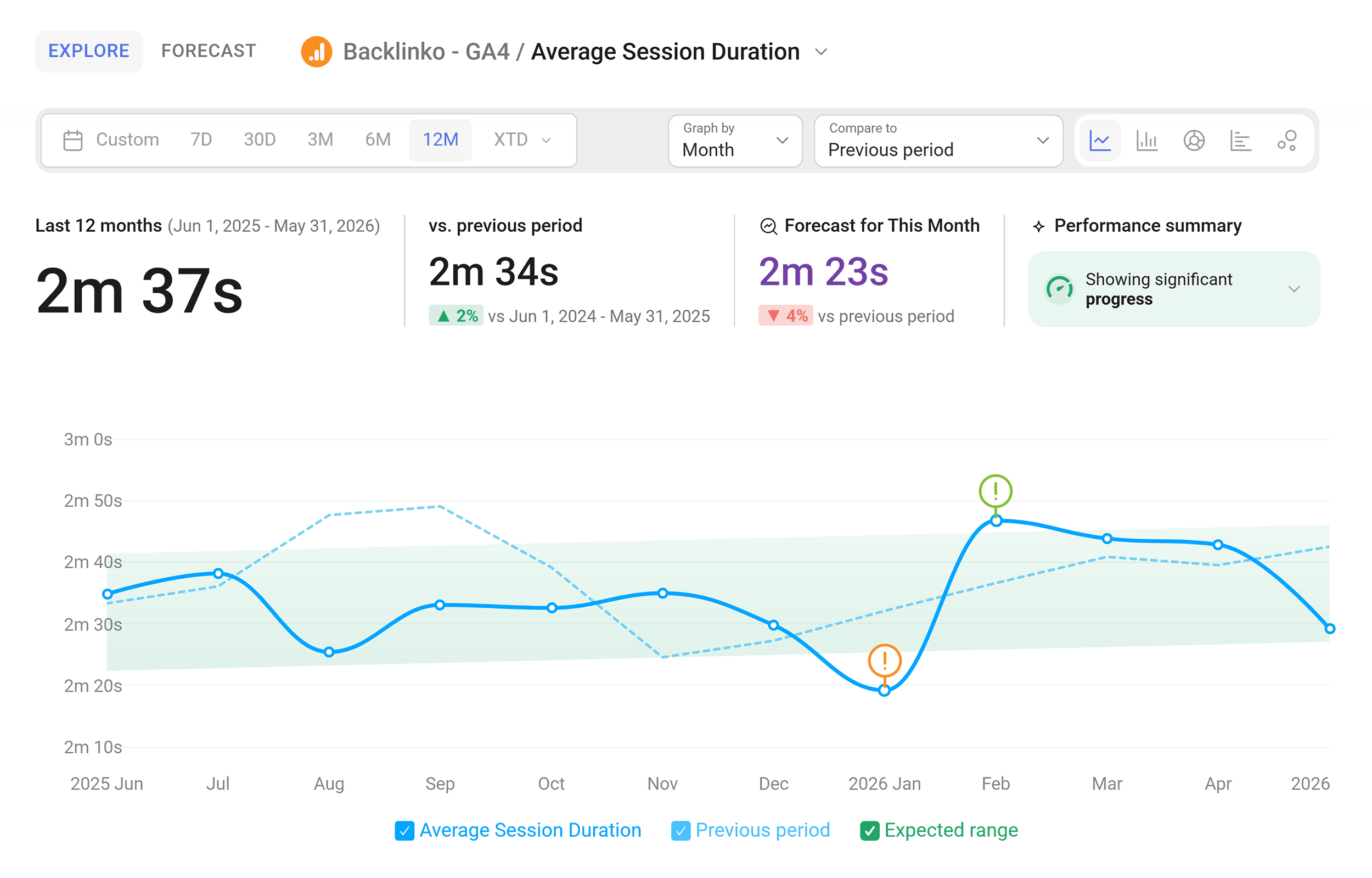Click the Last 12 months date range text

click(x=207, y=226)
